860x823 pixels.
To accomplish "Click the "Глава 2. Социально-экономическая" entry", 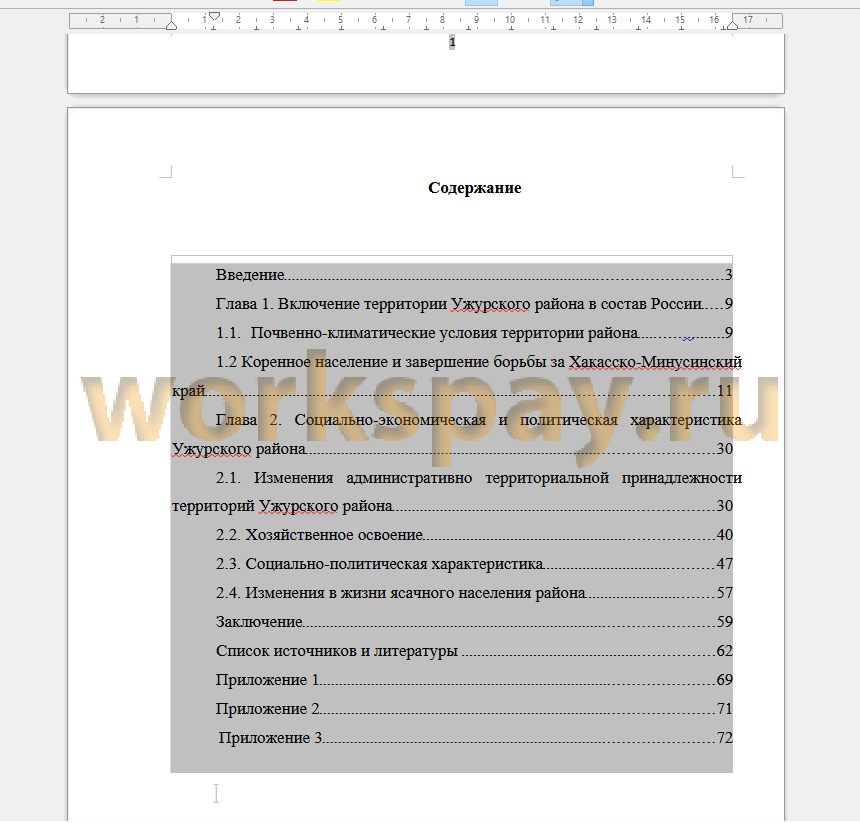I will click(457, 434).
